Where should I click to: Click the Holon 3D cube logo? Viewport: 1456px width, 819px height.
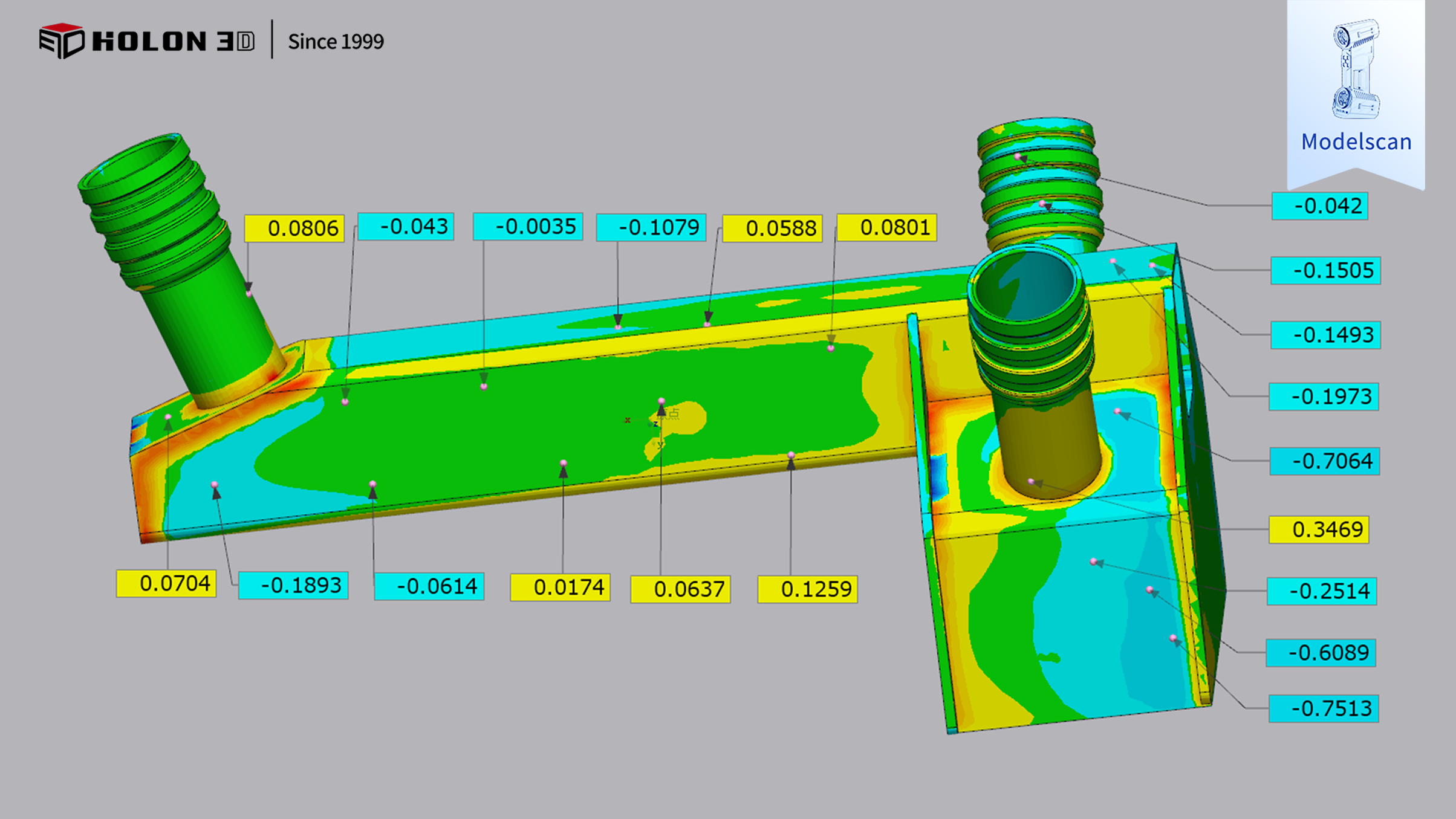click(61, 41)
